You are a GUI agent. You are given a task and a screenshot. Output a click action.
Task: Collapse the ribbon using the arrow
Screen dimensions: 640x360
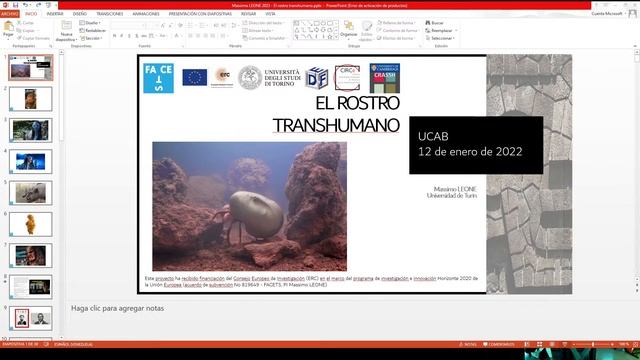[x=635, y=46]
